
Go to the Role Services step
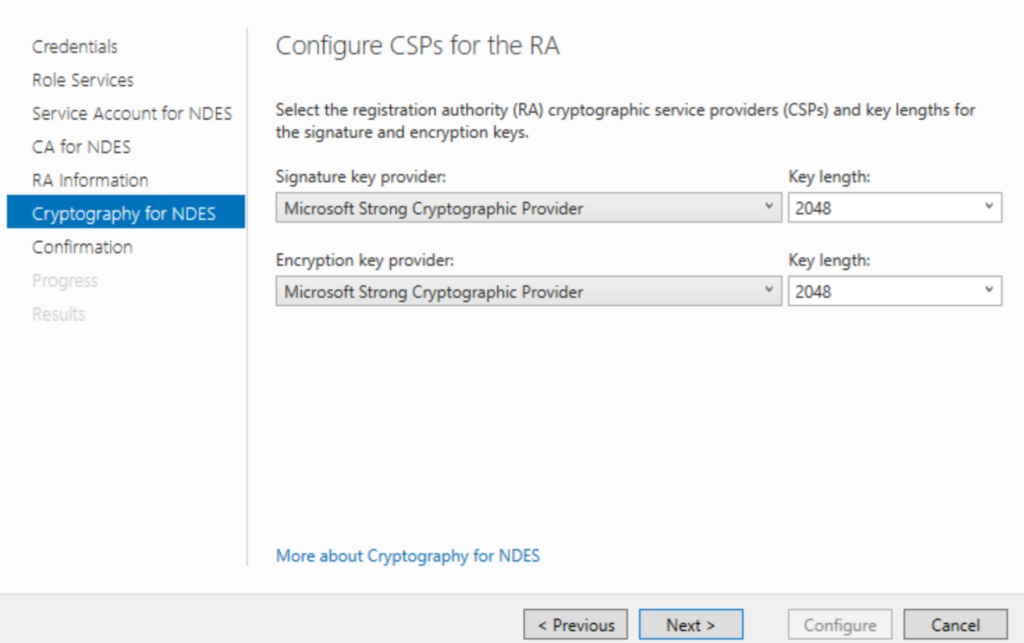[83, 80]
